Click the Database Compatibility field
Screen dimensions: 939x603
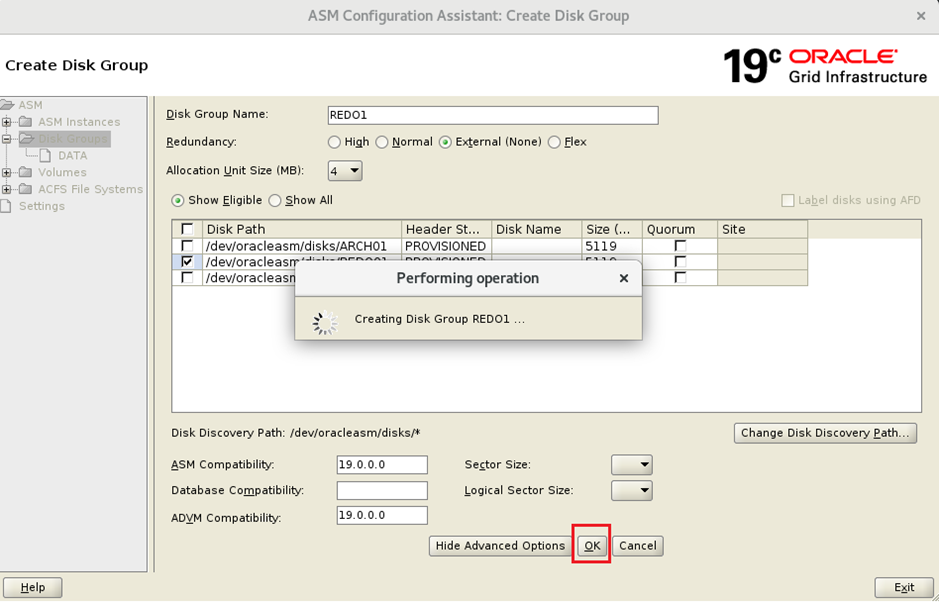(x=382, y=490)
